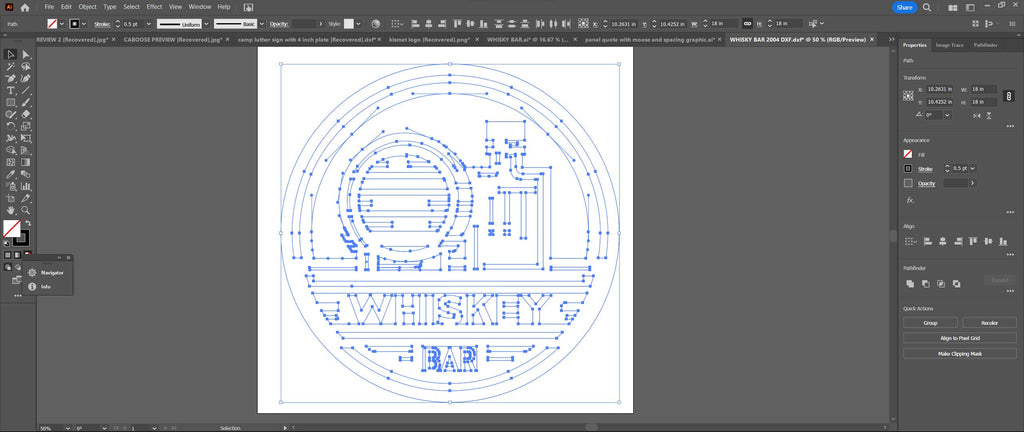Image resolution: width=1024 pixels, height=432 pixels.
Task: Go to the Home screen icon
Action: tap(25, 7)
